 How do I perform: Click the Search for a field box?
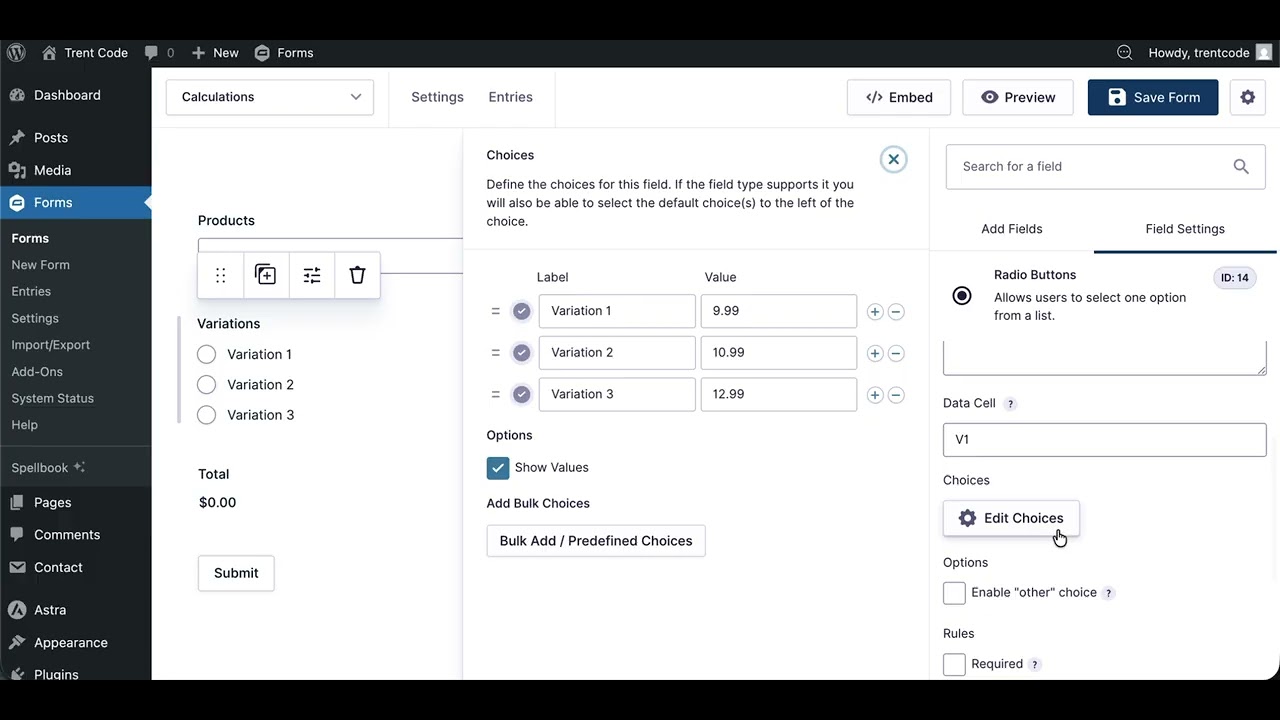1106,167
